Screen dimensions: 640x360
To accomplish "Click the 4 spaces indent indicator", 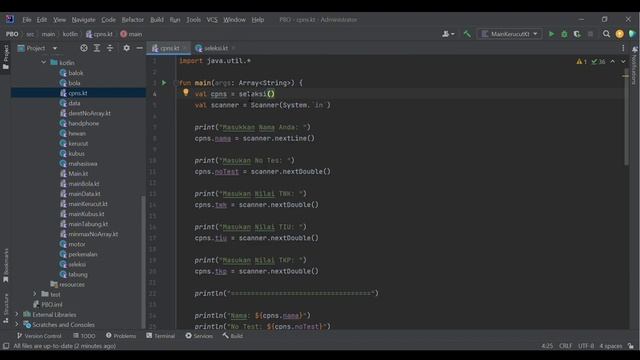I will [x=611, y=346].
